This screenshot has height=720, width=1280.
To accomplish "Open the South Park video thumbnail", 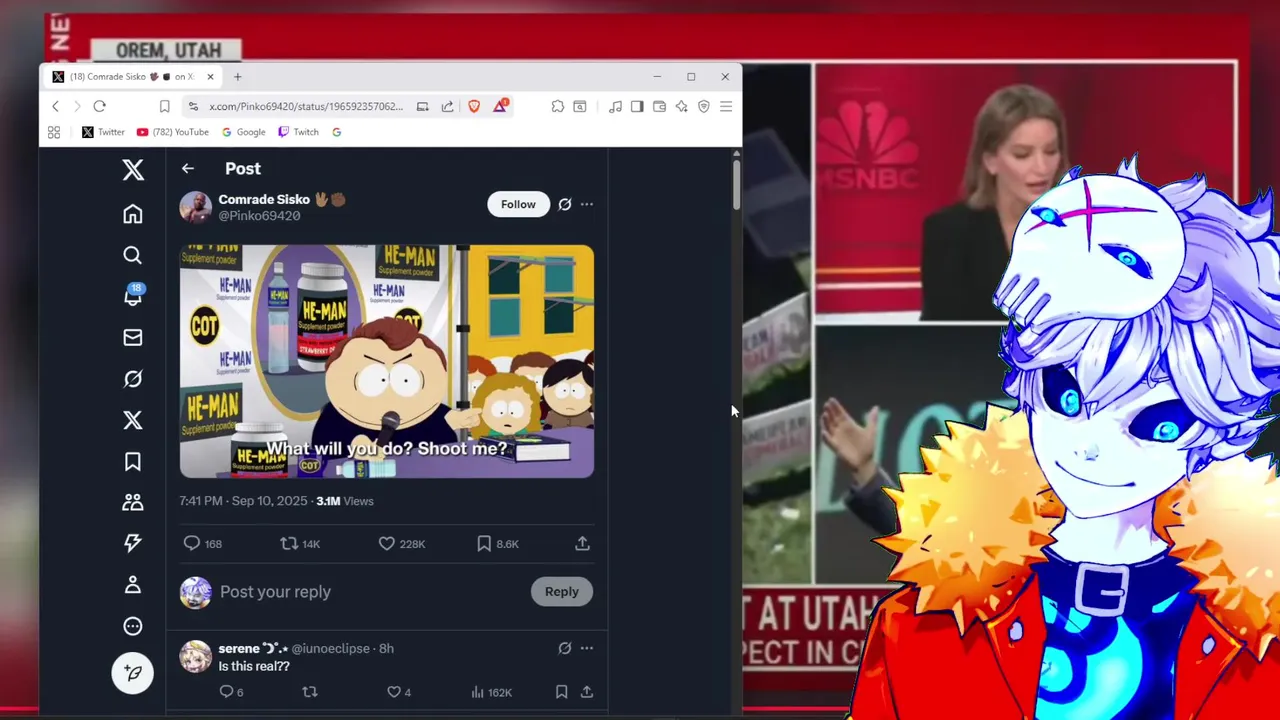I will pyautogui.click(x=387, y=361).
